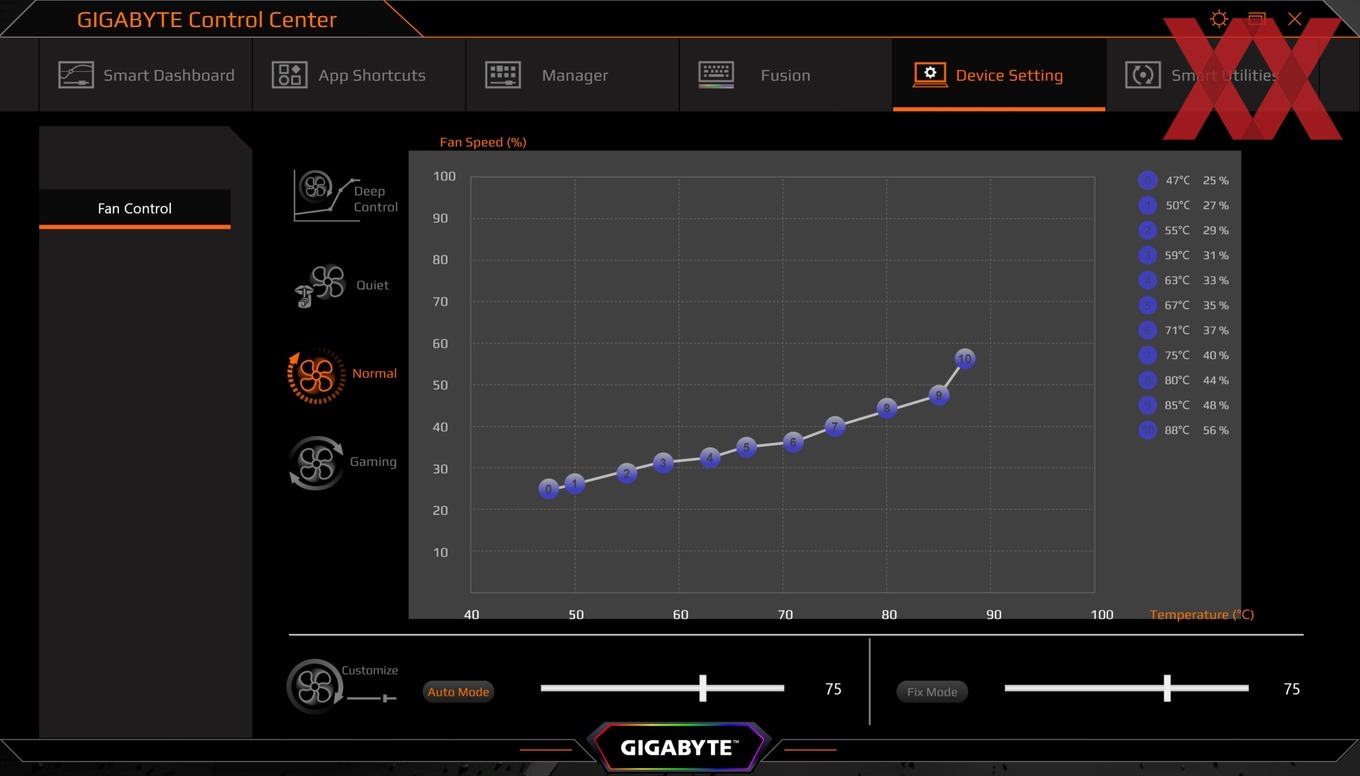
Task: Click the GIGABYTE logo at bottom
Action: pyautogui.click(x=679, y=747)
